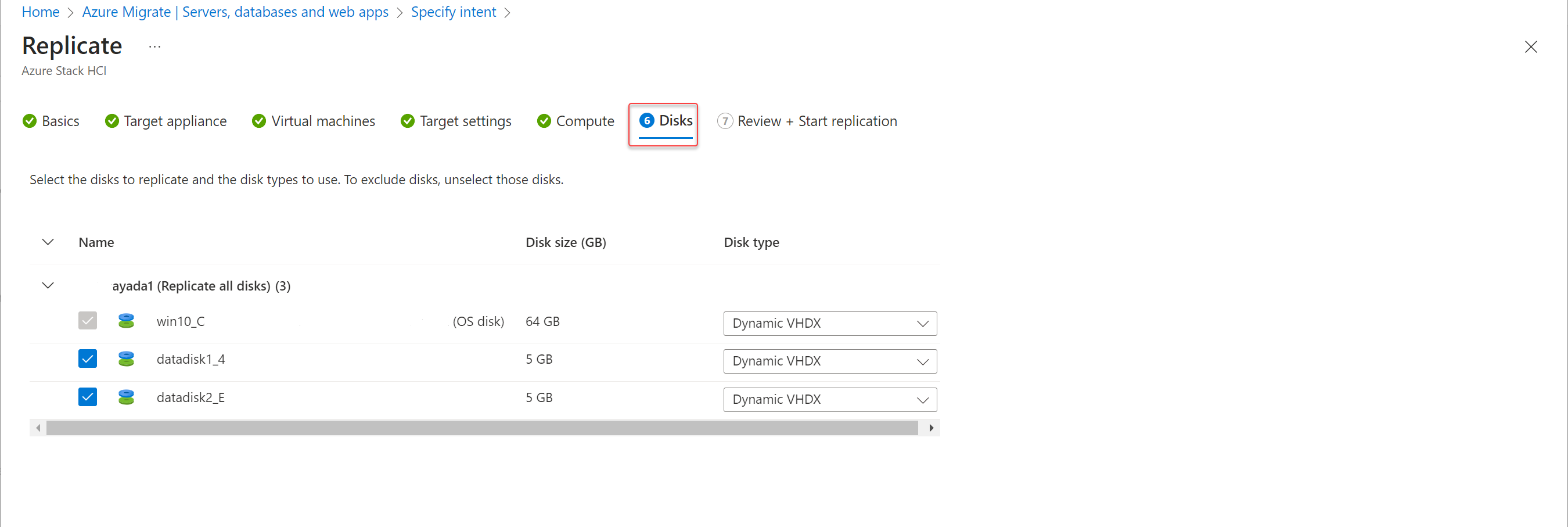Sort by Name column header
The height and width of the screenshot is (527, 1568).
pos(96,242)
